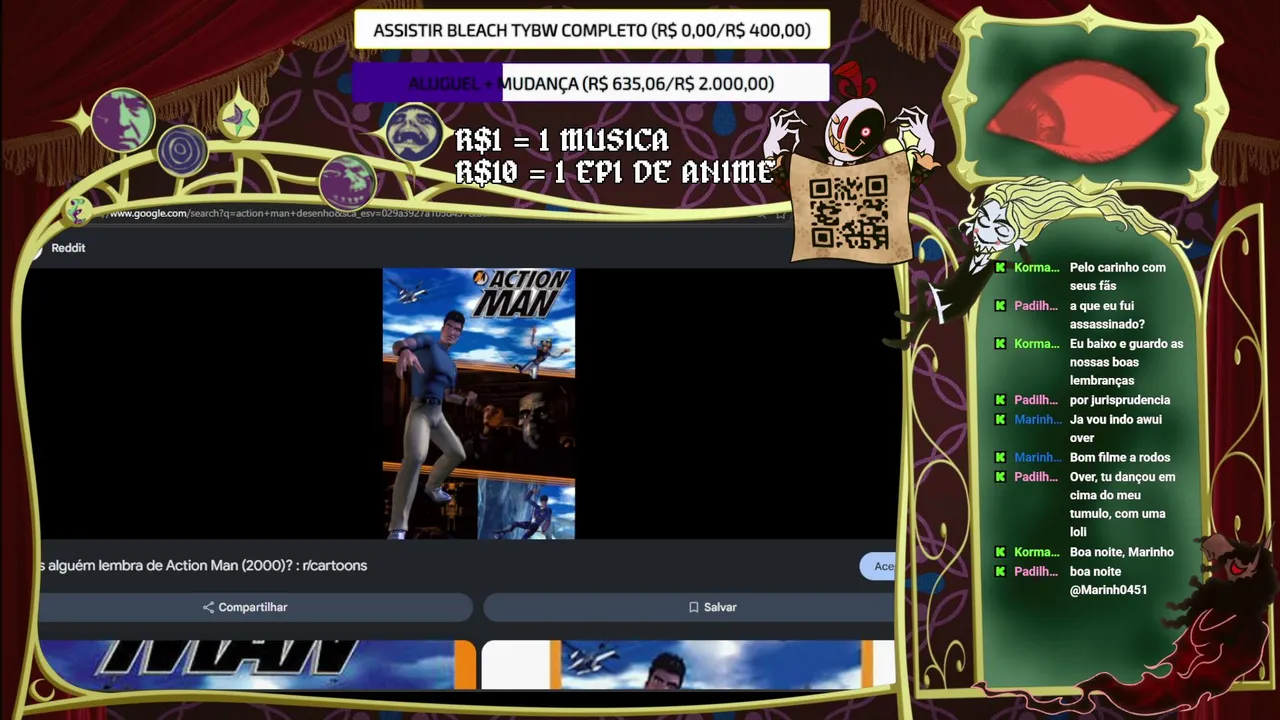Click the K badge beside 'a que eu fui assassinado?'

click(1000, 306)
